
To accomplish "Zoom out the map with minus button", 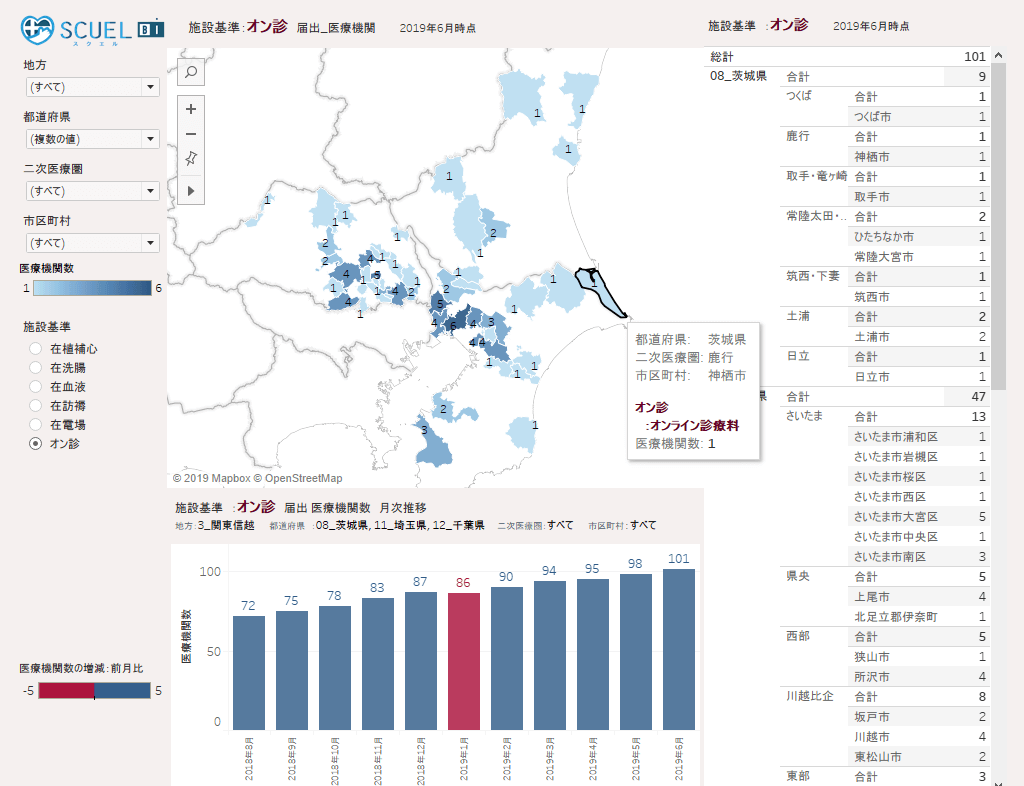I will click(191, 135).
